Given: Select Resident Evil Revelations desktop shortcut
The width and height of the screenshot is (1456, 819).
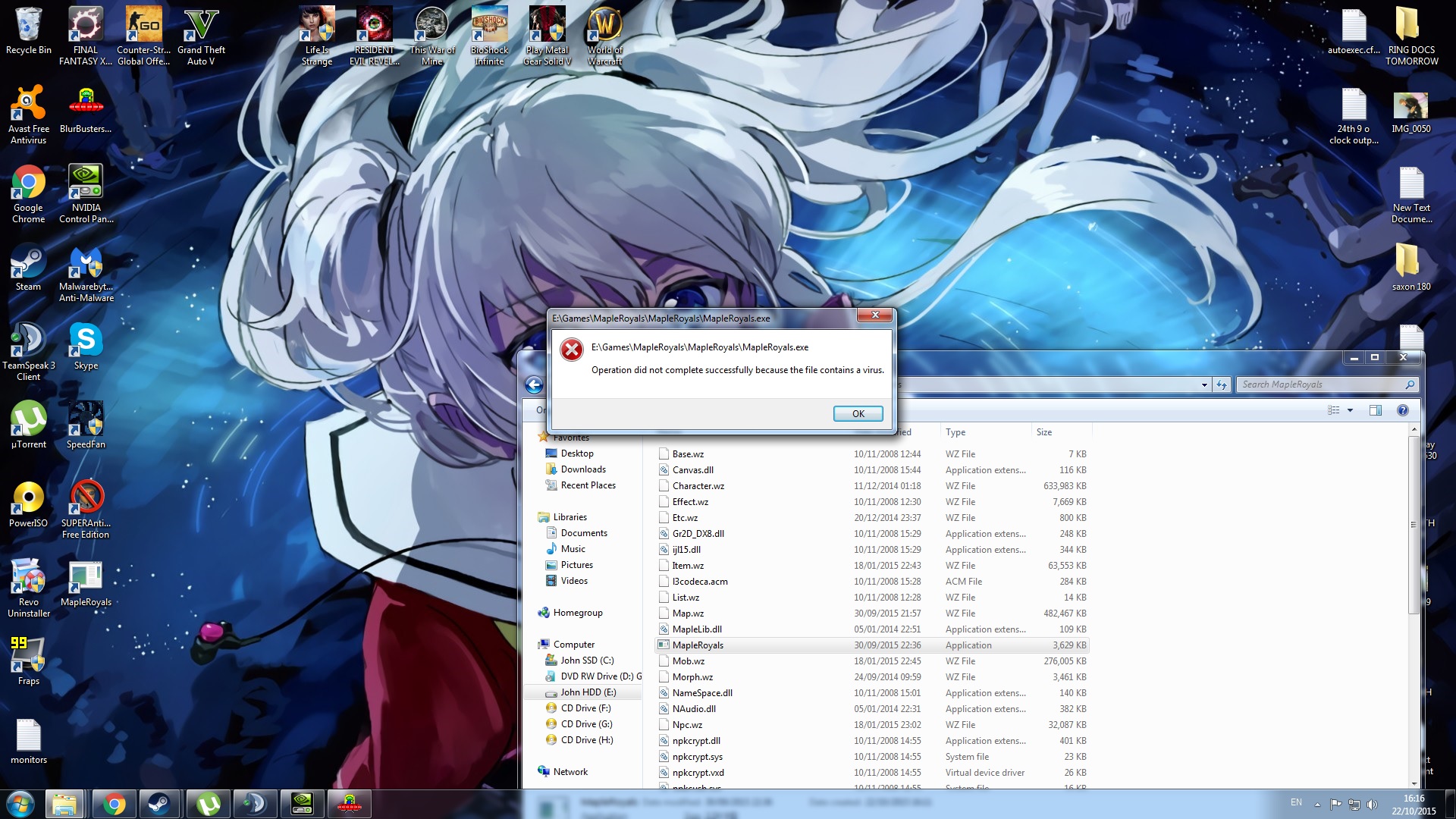Looking at the screenshot, I should (x=375, y=35).
